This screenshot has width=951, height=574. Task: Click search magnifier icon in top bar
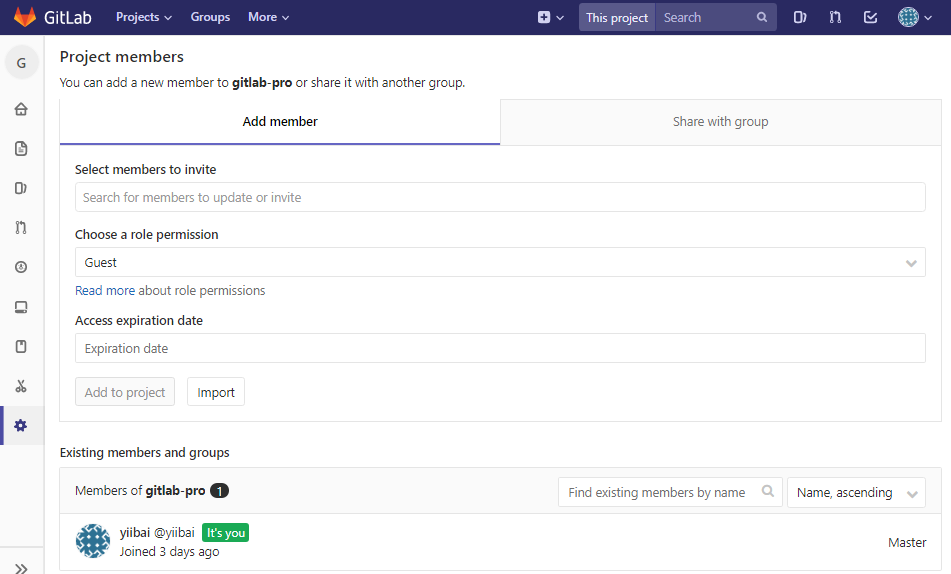tap(762, 18)
